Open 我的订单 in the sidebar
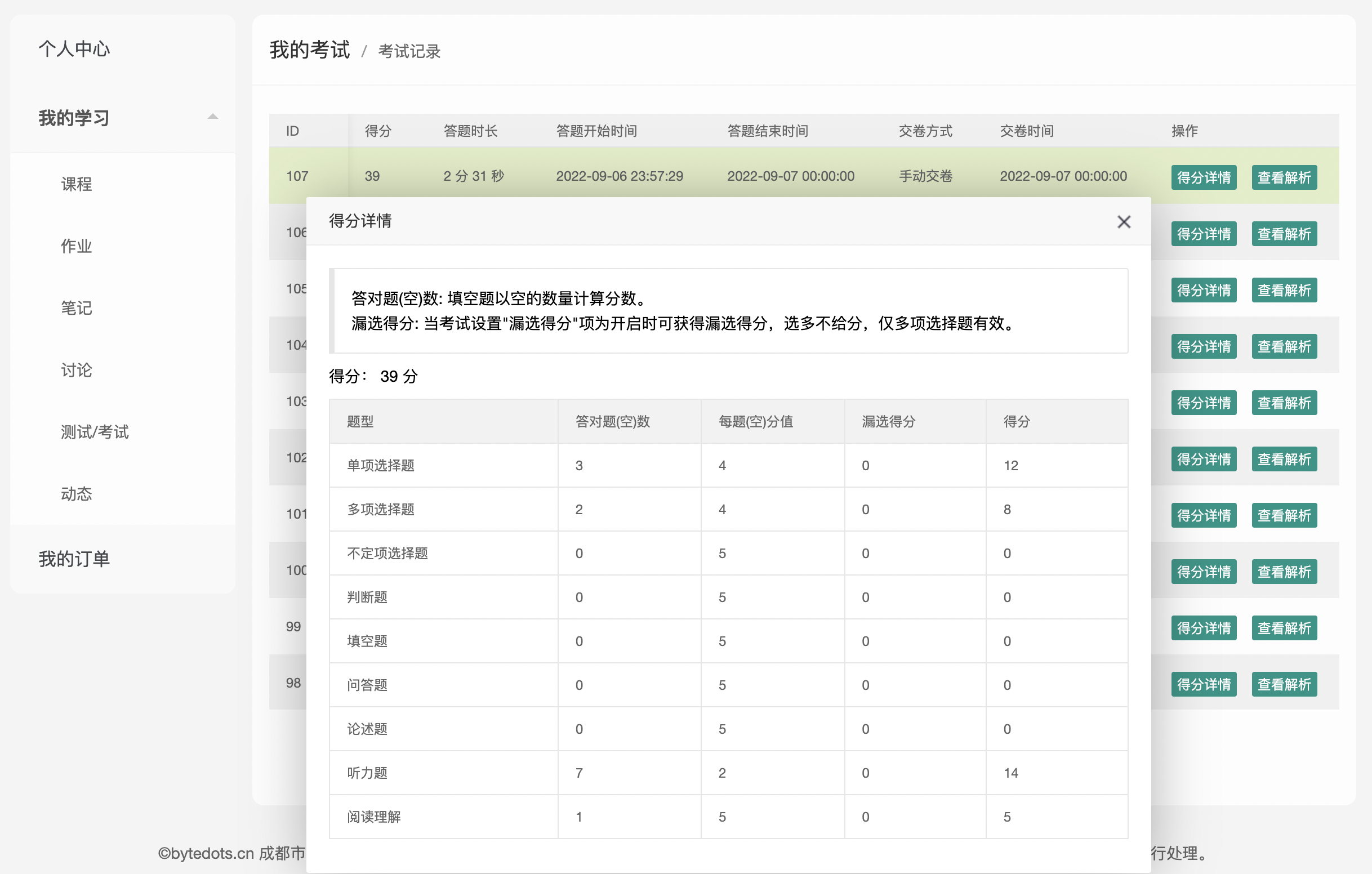The image size is (1372, 874). coord(74,559)
